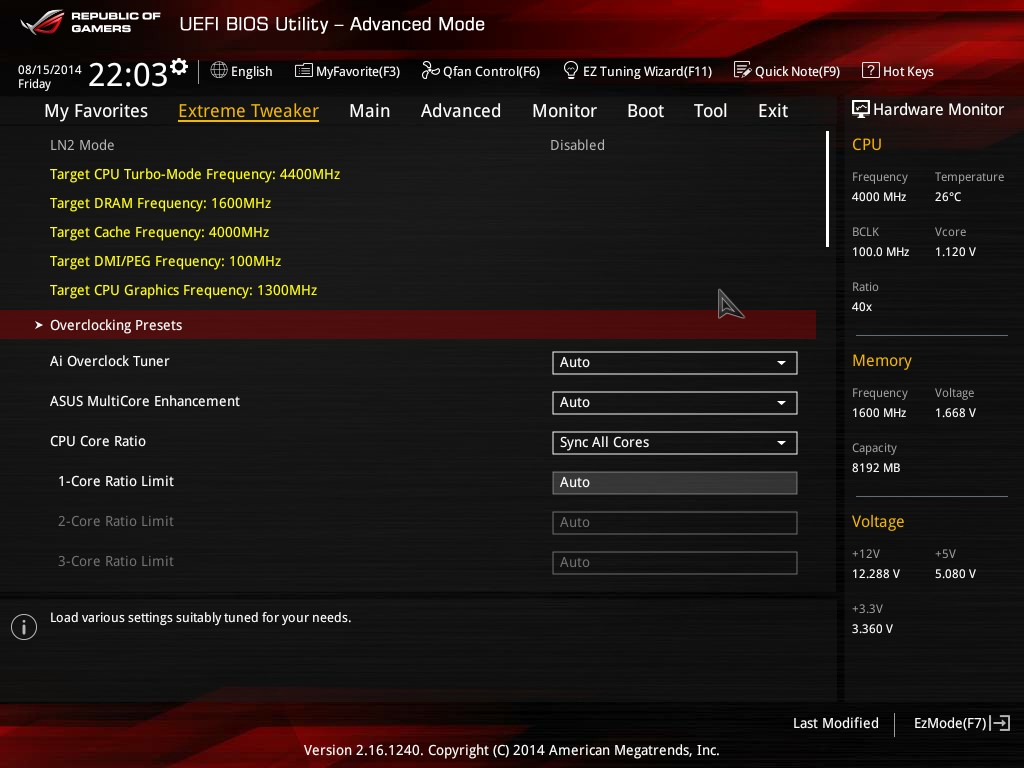
Task: Click the Republic of Gamers logo
Action: tap(90, 23)
